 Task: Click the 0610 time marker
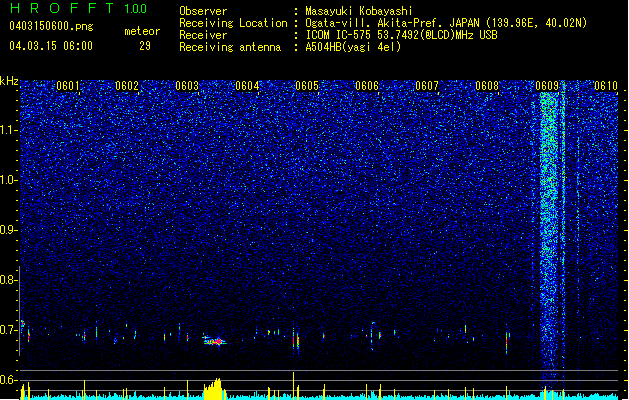pos(606,86)
